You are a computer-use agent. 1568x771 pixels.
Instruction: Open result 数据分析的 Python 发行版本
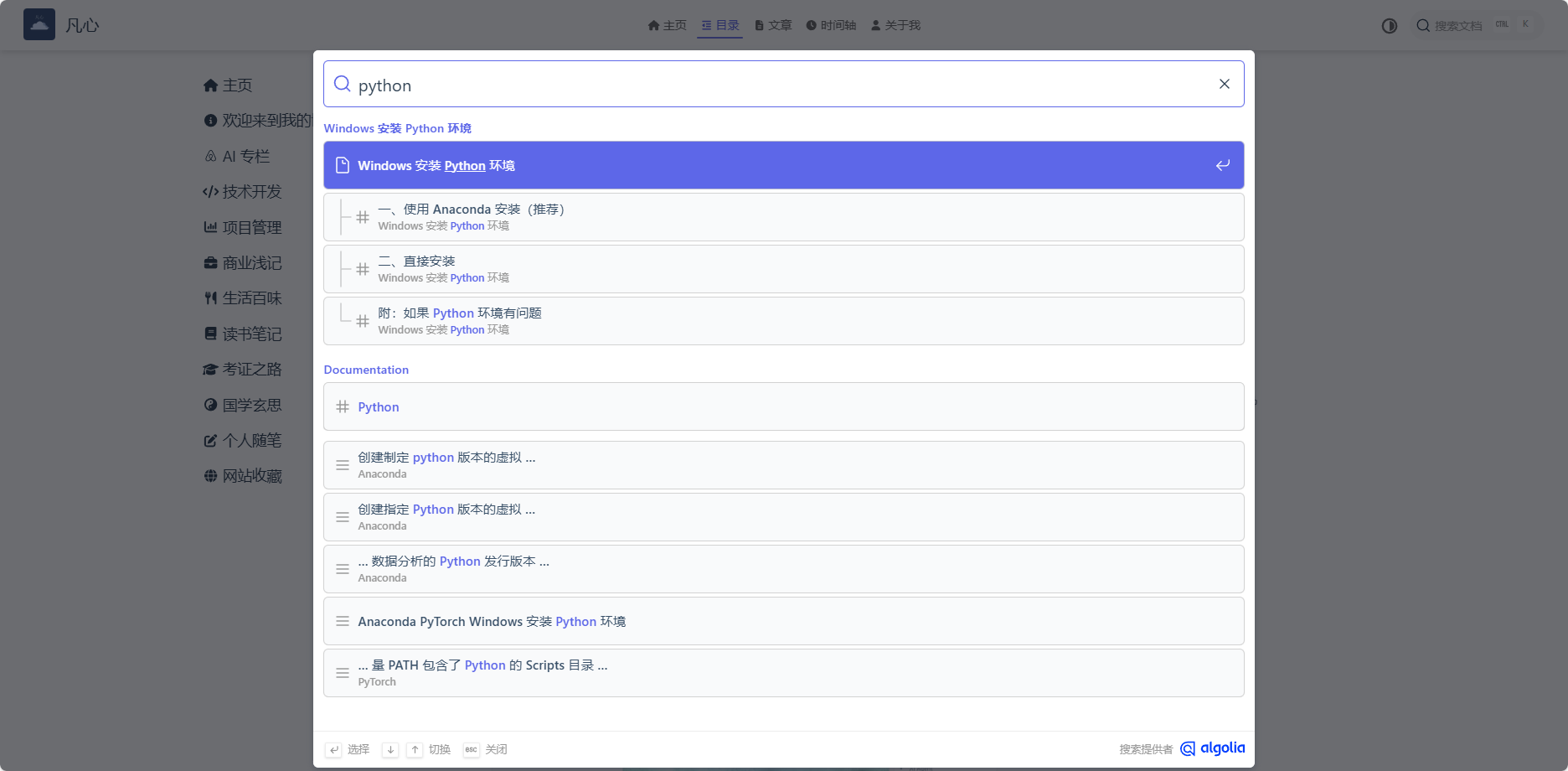784,569
